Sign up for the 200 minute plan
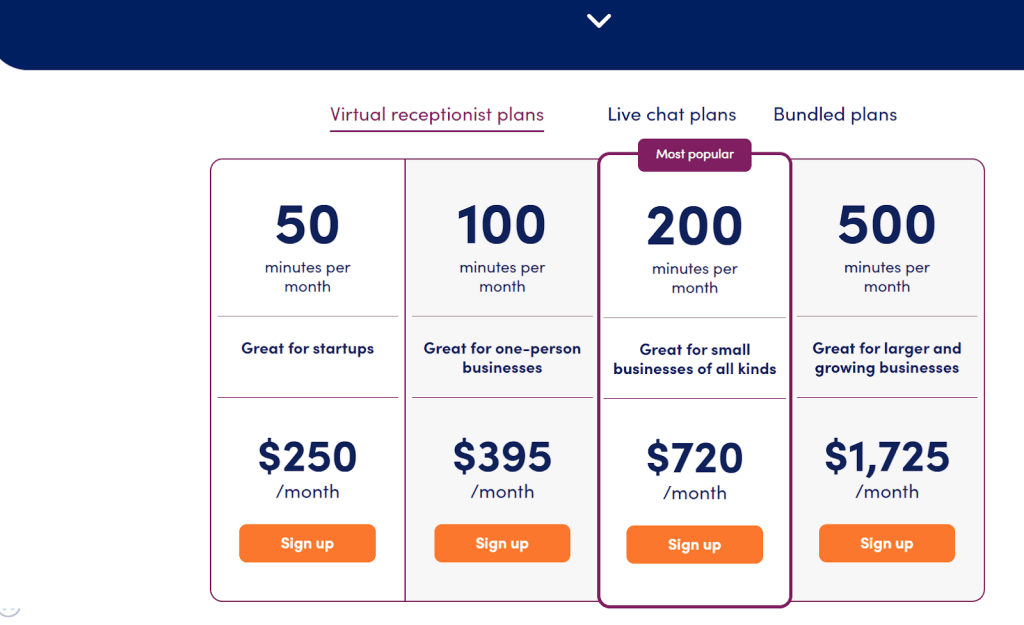Image resolution: width=1024 pixels, height=625 pixels. click(x=694, y=545)
